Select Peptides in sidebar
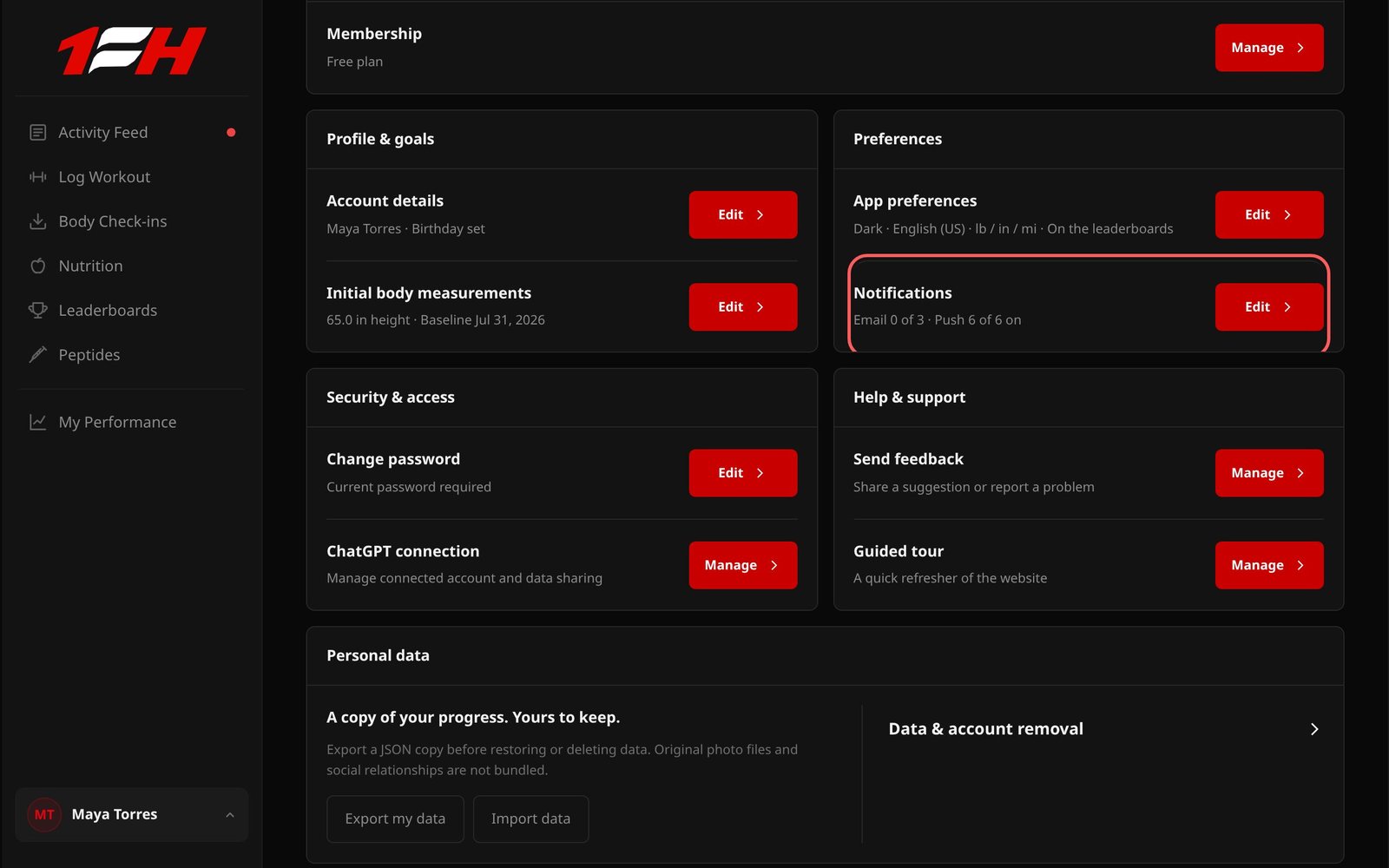This screenshot has height=868, width=1389. (132, 354)
